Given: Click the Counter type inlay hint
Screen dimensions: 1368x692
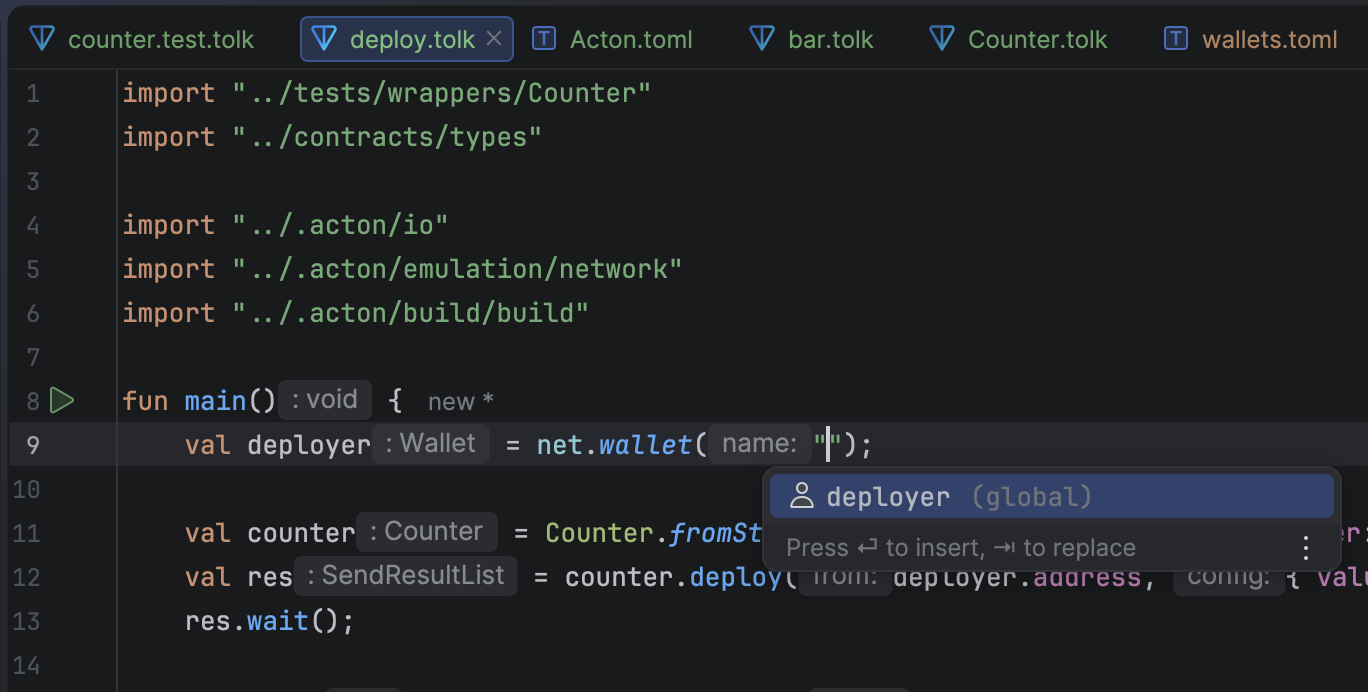Looking at the screenshot, I should (x=427, y=532).
